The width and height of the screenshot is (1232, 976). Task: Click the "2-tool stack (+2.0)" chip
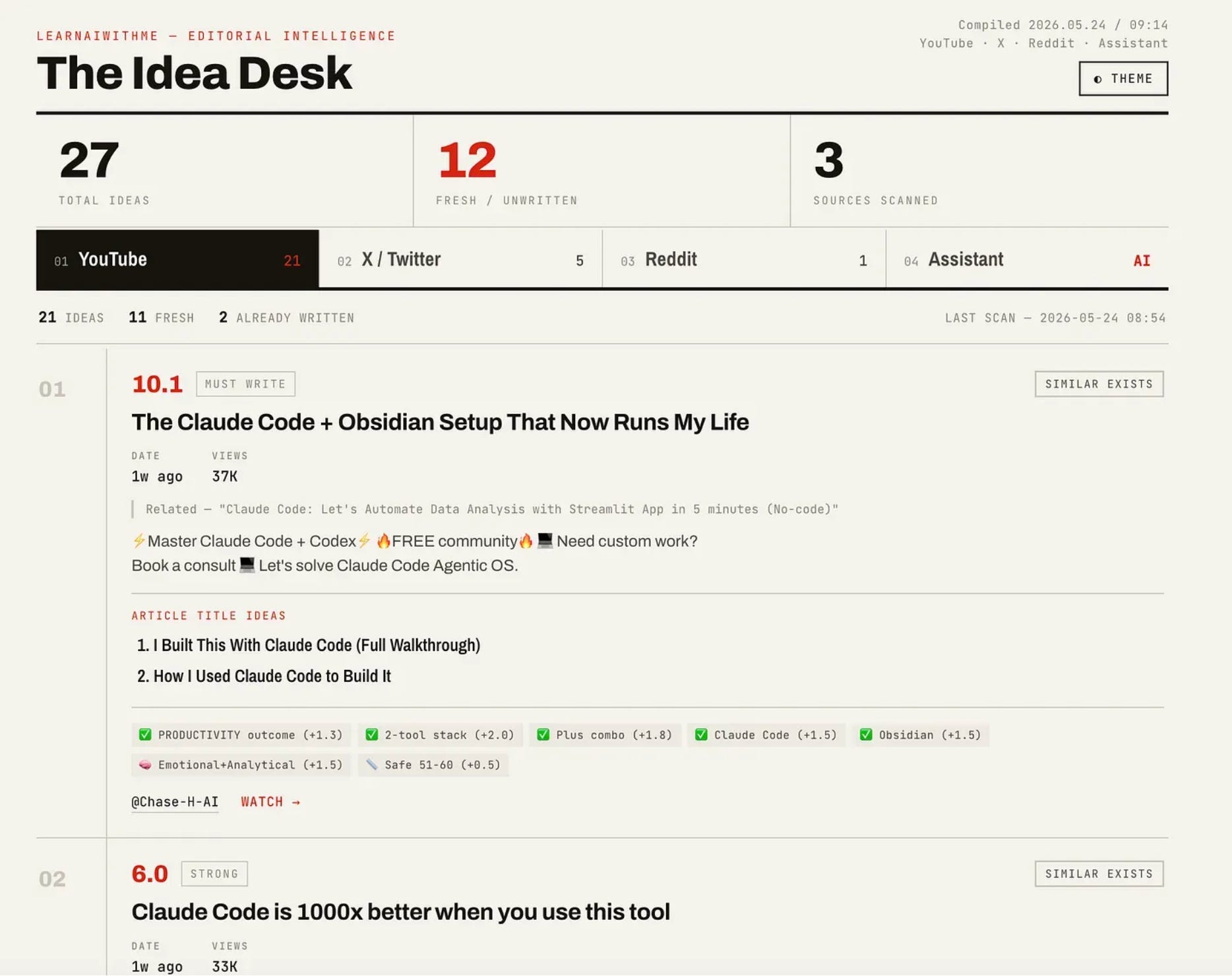point(440,735)
